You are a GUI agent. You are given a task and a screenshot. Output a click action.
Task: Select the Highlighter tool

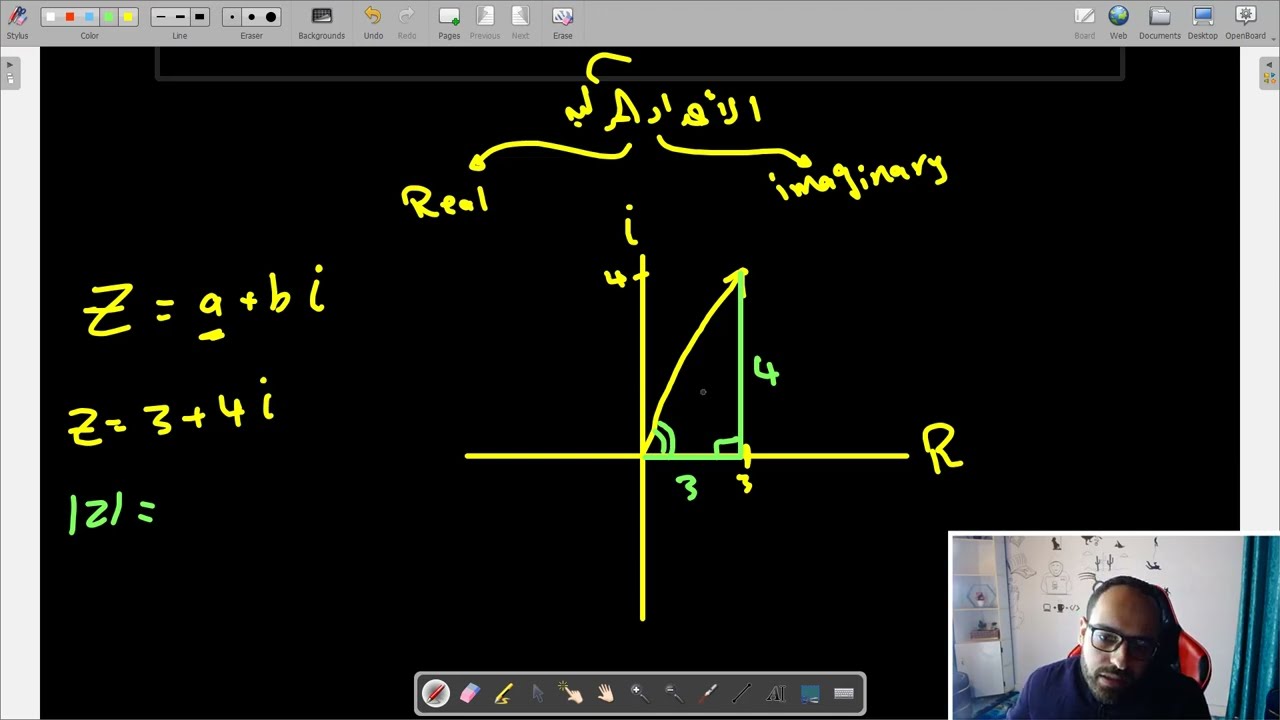point(503,693)
